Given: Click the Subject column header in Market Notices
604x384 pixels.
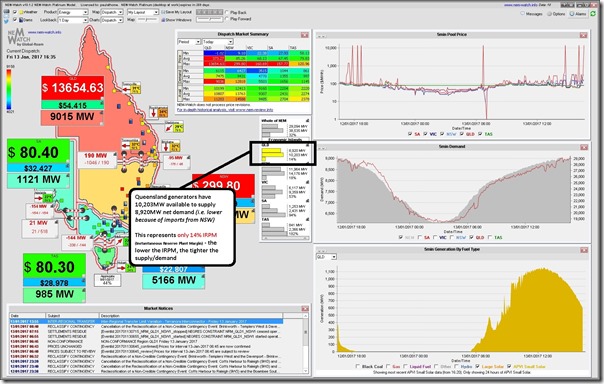Looking at the screenshot, I should point(72,316).
